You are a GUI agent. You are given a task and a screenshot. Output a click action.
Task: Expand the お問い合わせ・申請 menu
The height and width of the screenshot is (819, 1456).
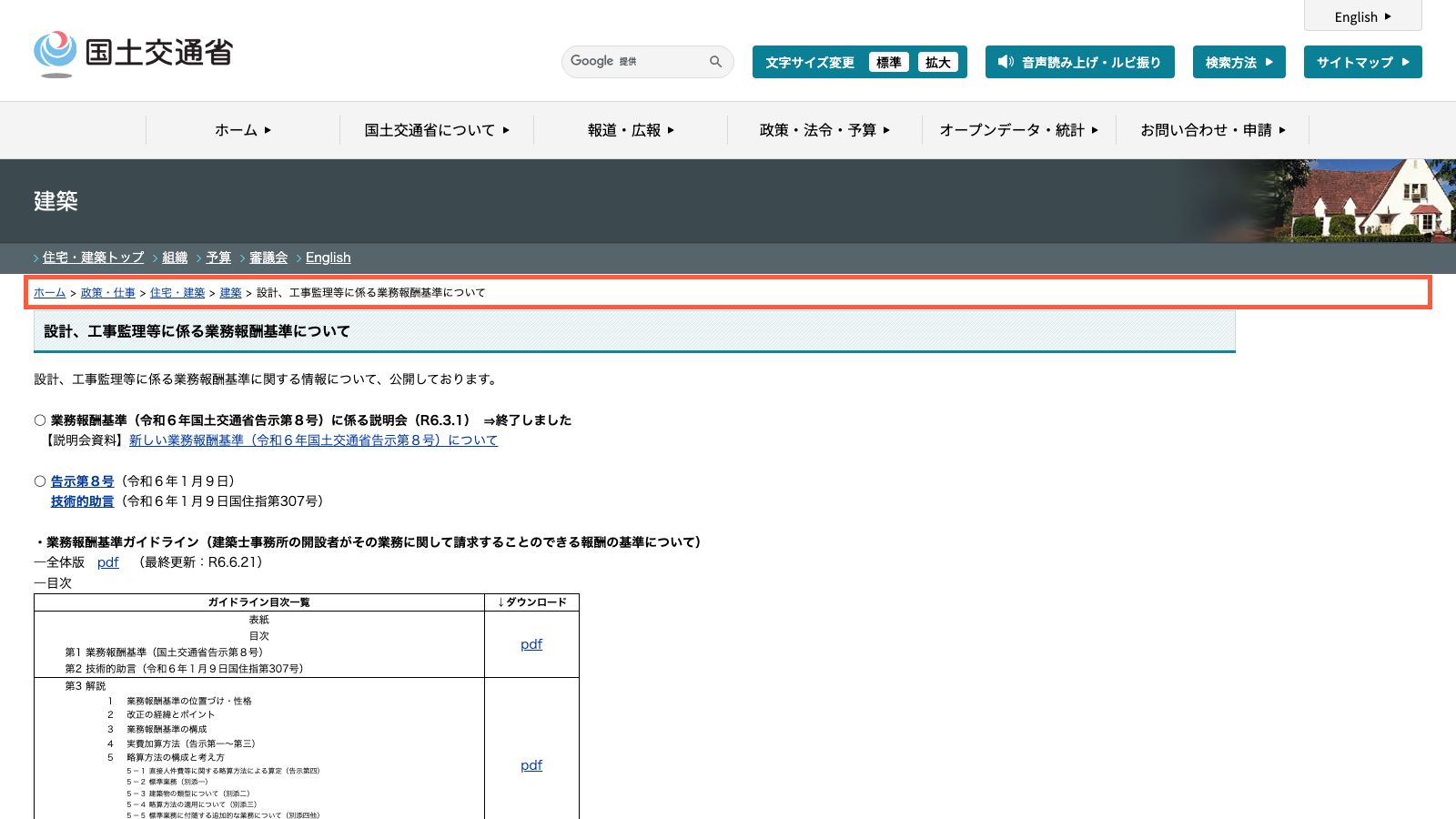pyautogui.click(x=1213, y=130)
